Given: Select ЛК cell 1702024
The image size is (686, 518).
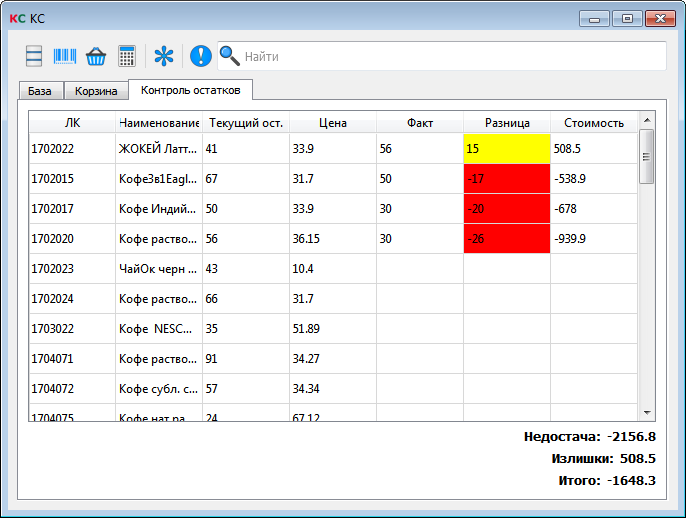Looking at the screenshot, I should (x=72, y=298).
